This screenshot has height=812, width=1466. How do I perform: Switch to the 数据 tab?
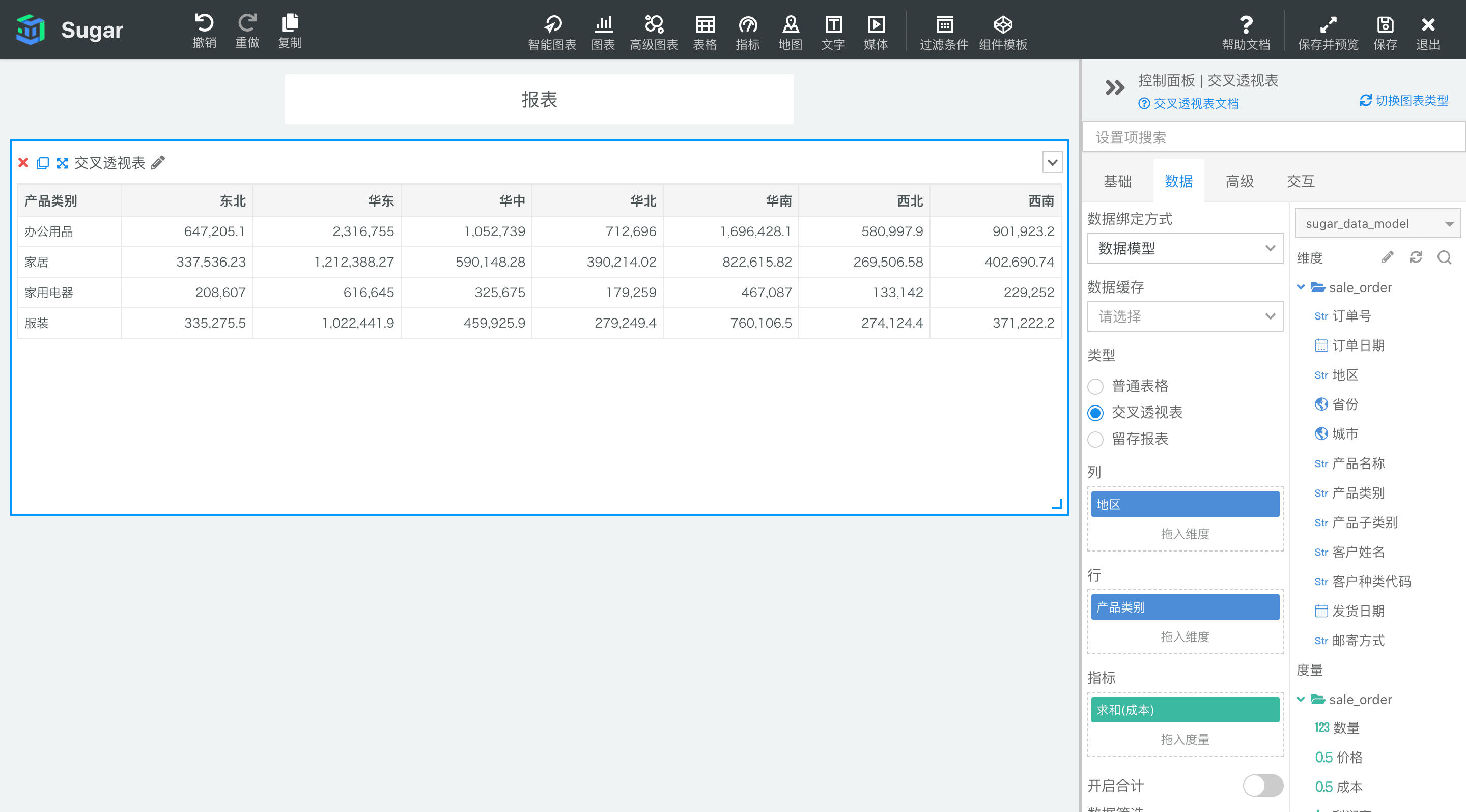[x=1178, y=182]
